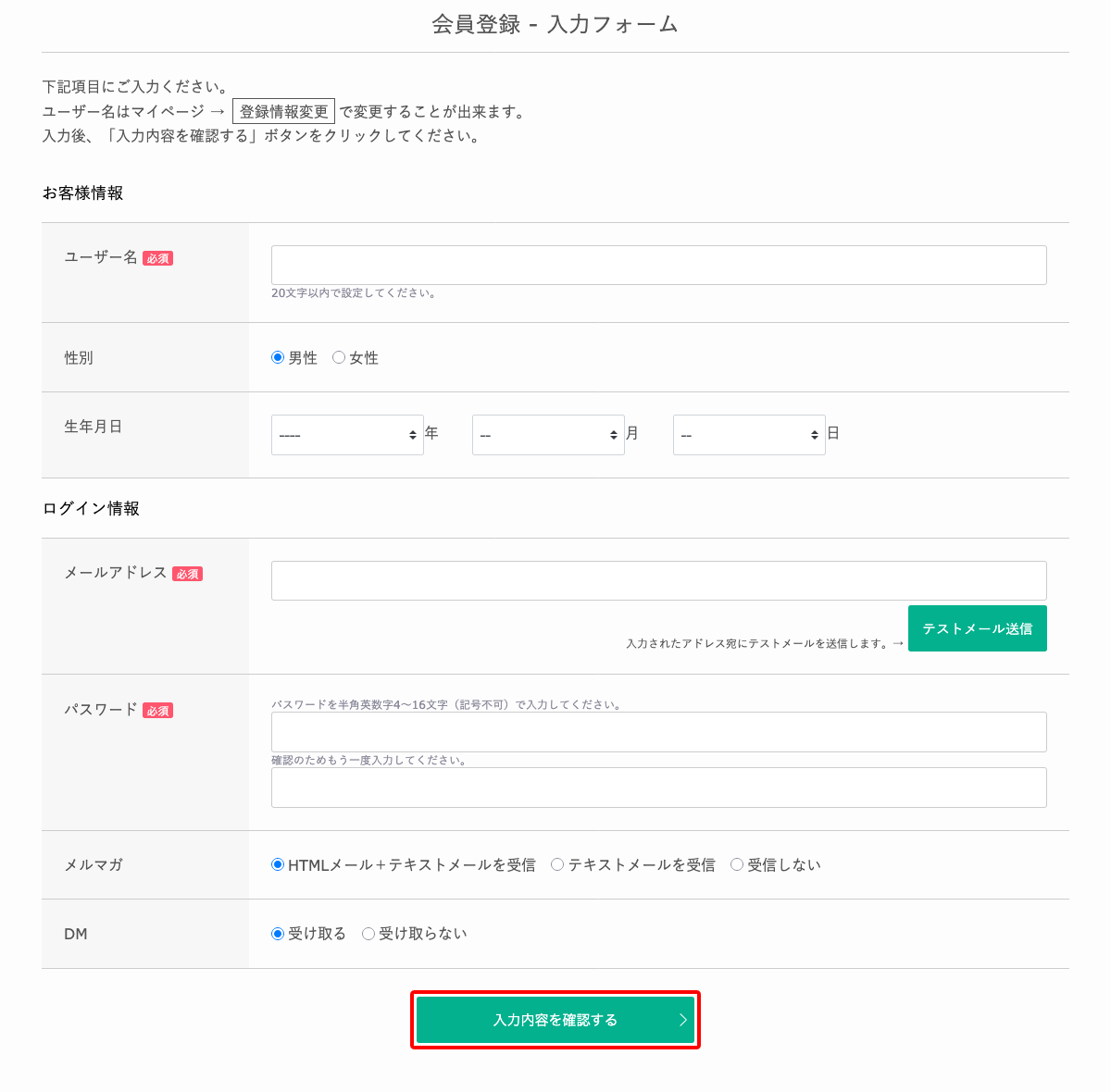Open the birth year dropdown
This screenshot has width=1111, height=1092.
click(347, 435)
